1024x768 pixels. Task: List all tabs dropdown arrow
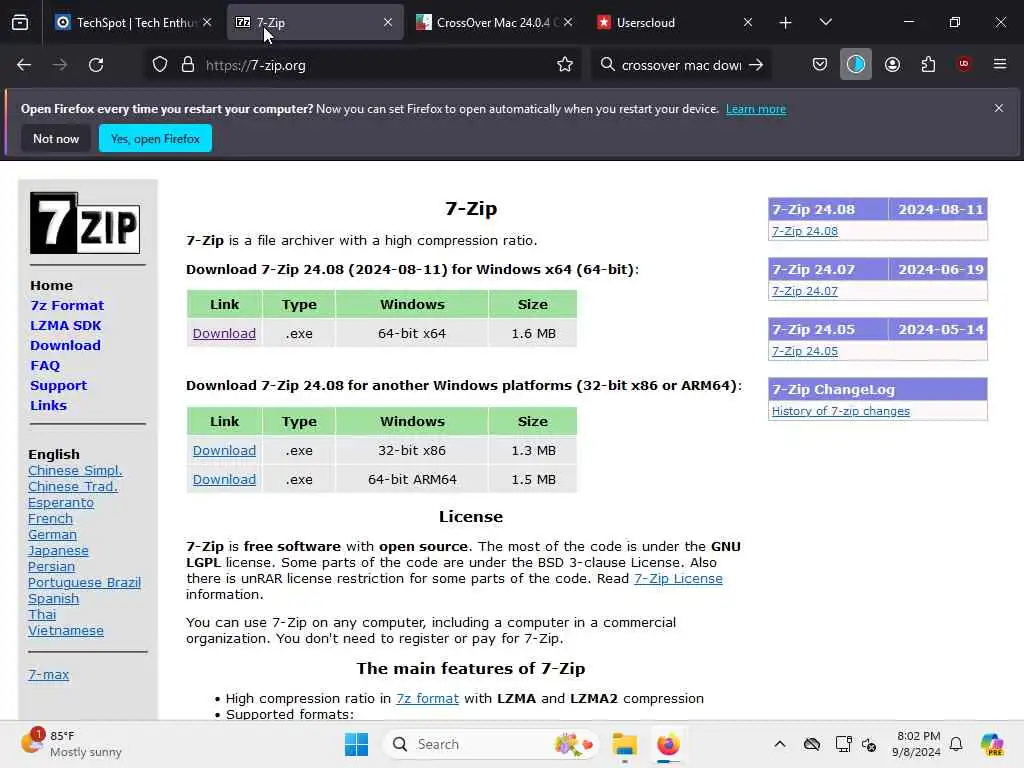(825, 22)
